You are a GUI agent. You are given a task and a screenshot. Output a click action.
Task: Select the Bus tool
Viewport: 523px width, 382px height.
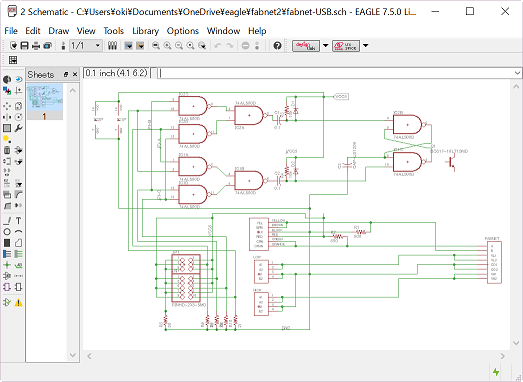click(x=7, y=254)
